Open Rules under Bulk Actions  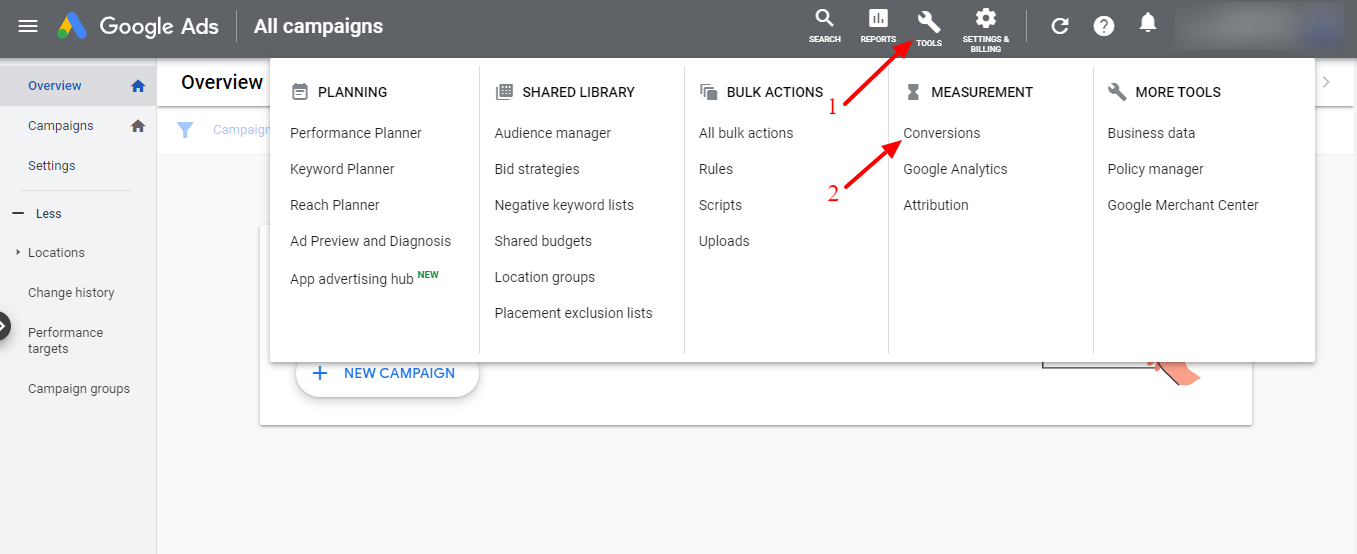pyautogui.click(x=716, y=169)
